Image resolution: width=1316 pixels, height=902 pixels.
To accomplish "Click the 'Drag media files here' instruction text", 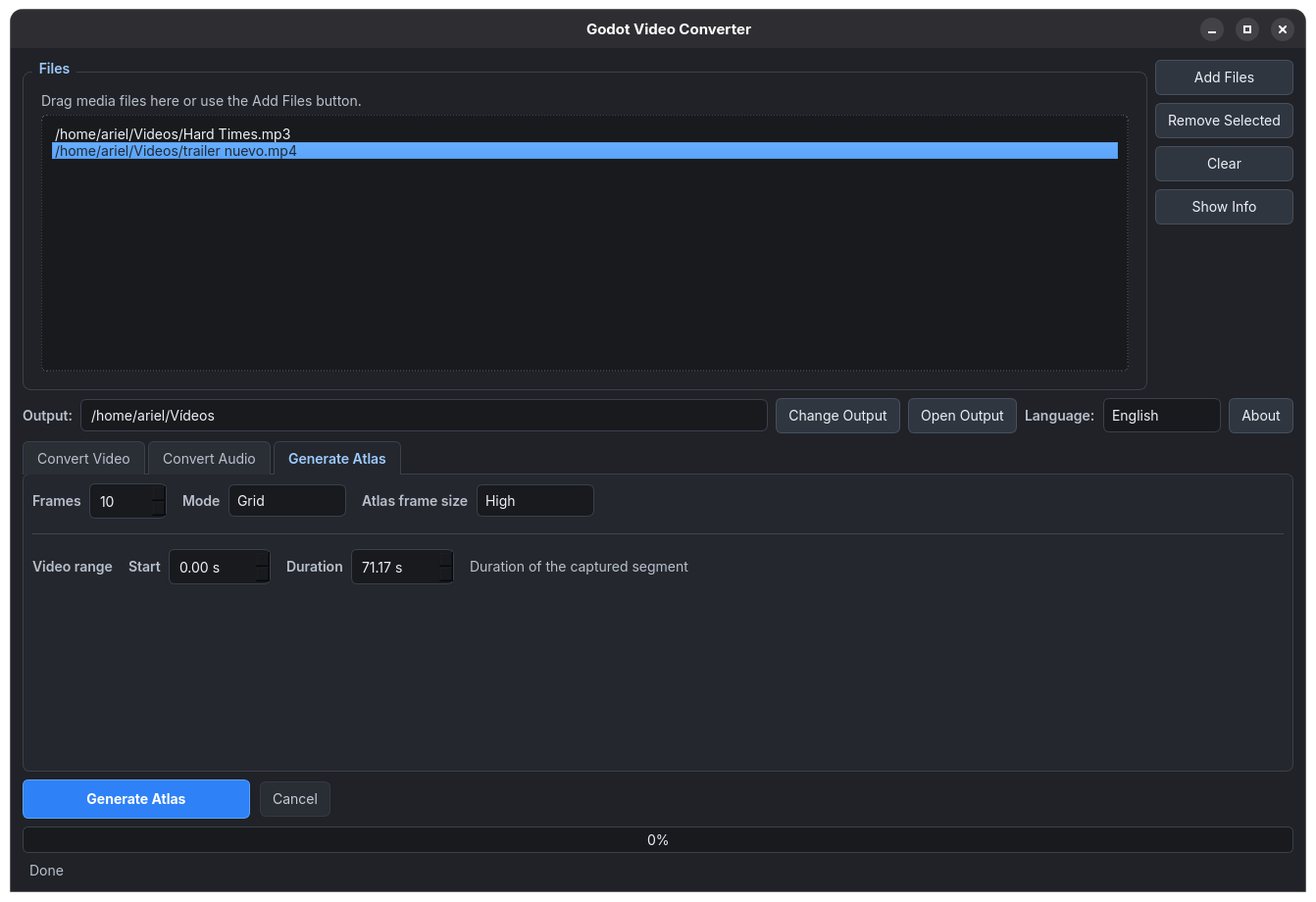I will 201,101.
